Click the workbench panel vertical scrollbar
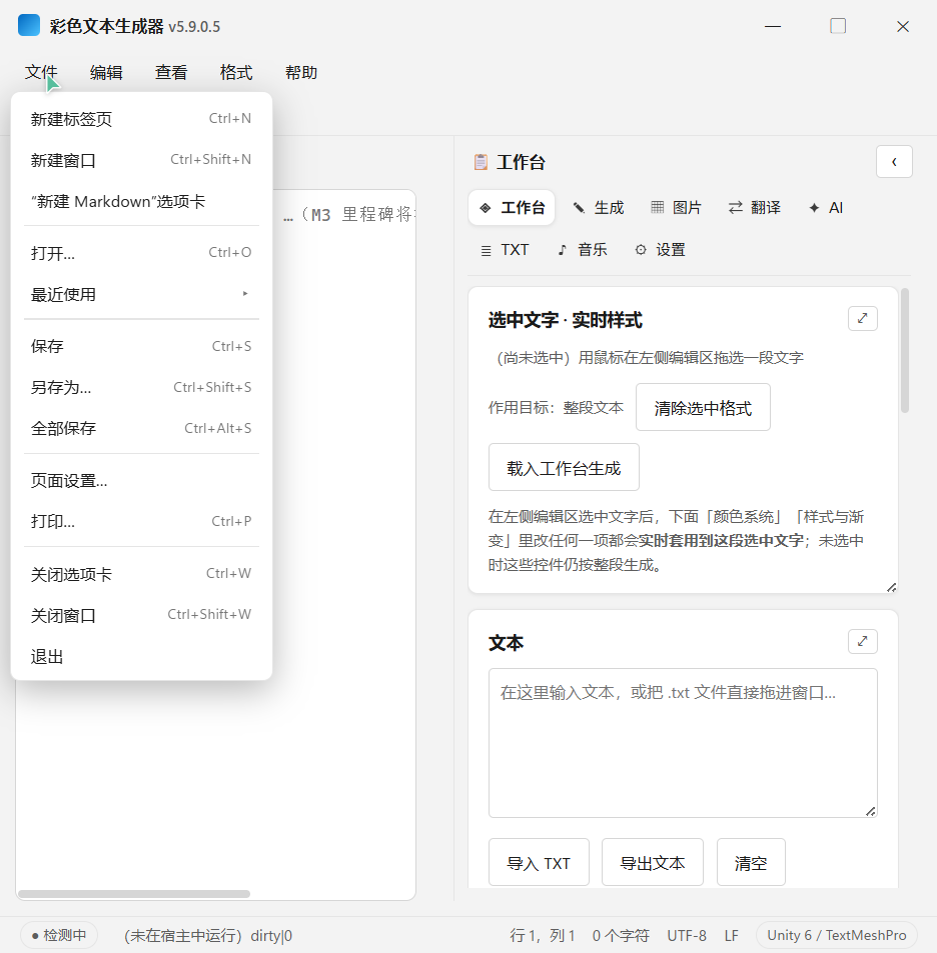This screenshot has height=953, width=937. click(905, 351)
